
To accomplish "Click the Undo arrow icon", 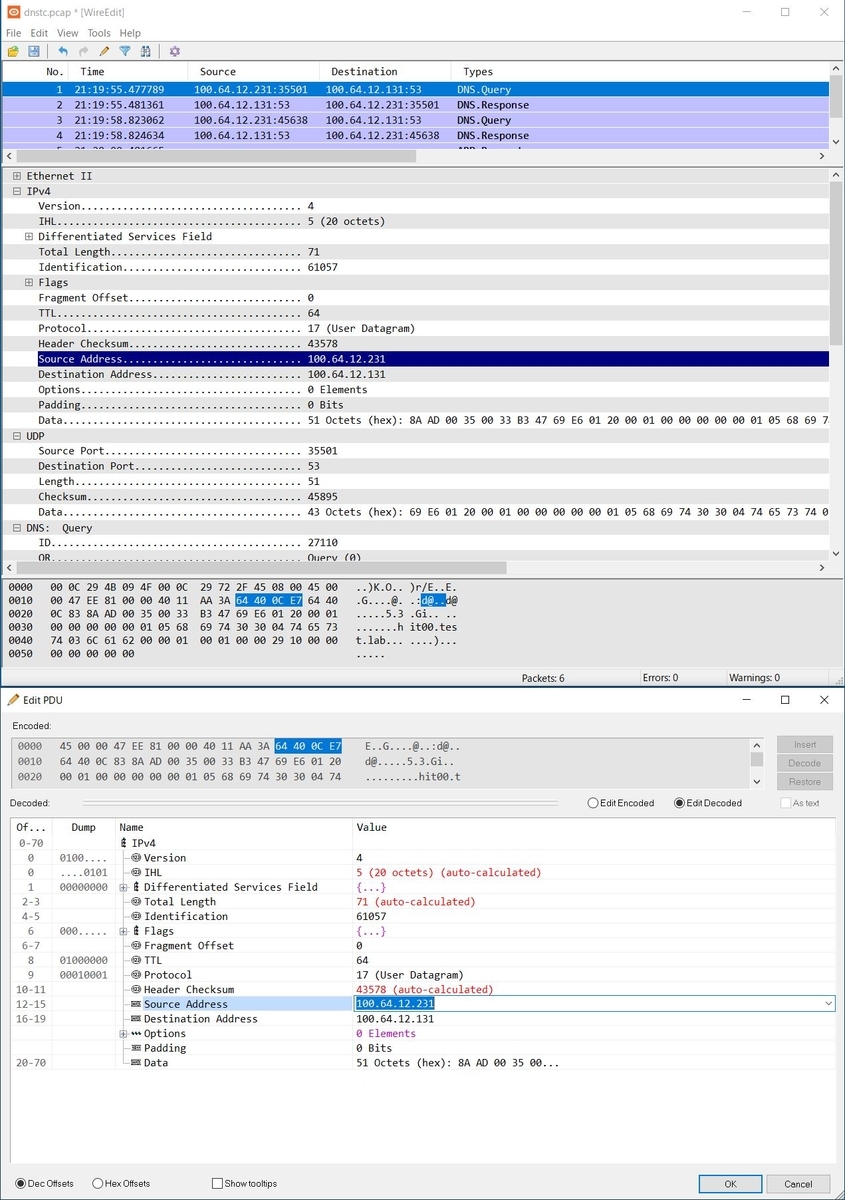I will [x=63, y=51].
